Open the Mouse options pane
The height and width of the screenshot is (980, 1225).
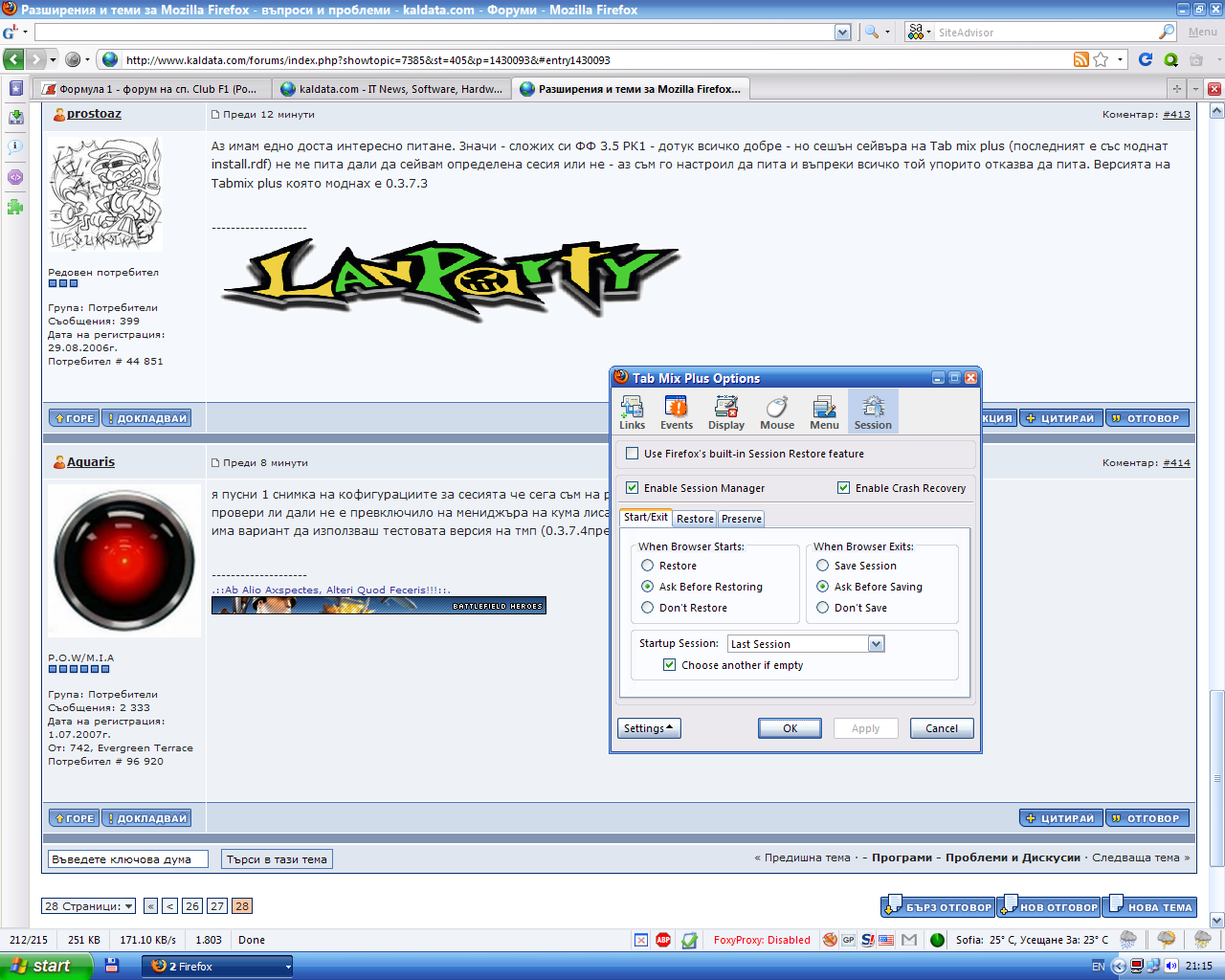[x=777, y=412]
